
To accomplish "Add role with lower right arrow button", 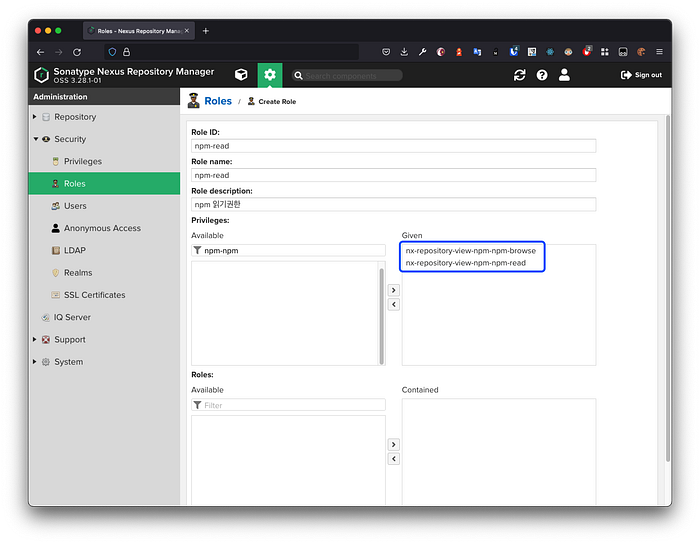I will [x=393, y=444].
